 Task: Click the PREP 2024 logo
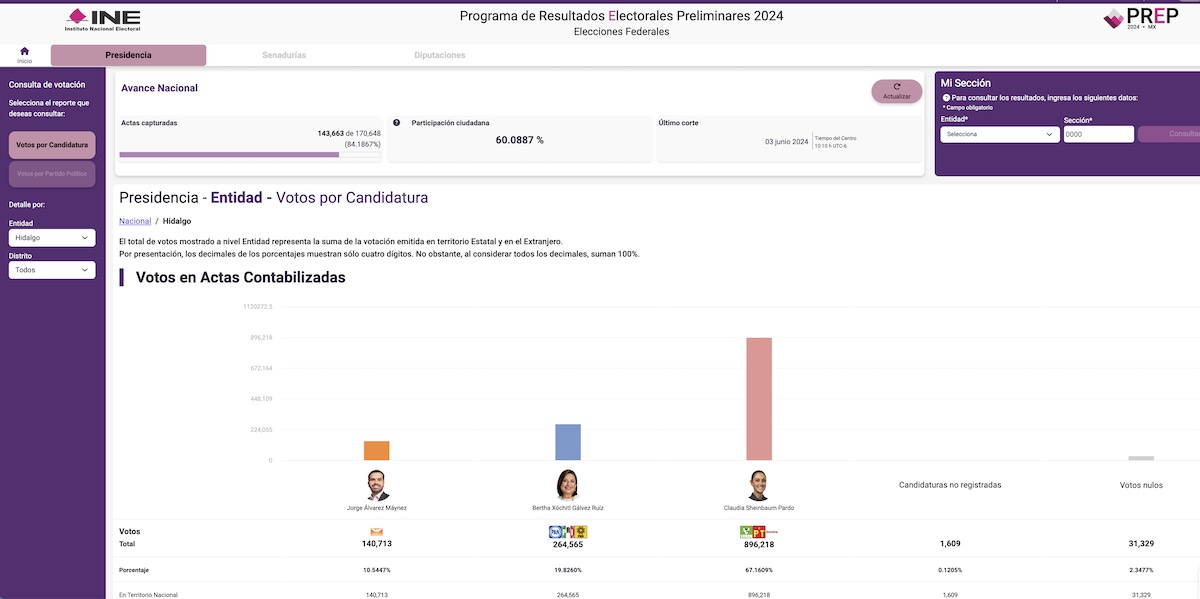coord(1146,18)
